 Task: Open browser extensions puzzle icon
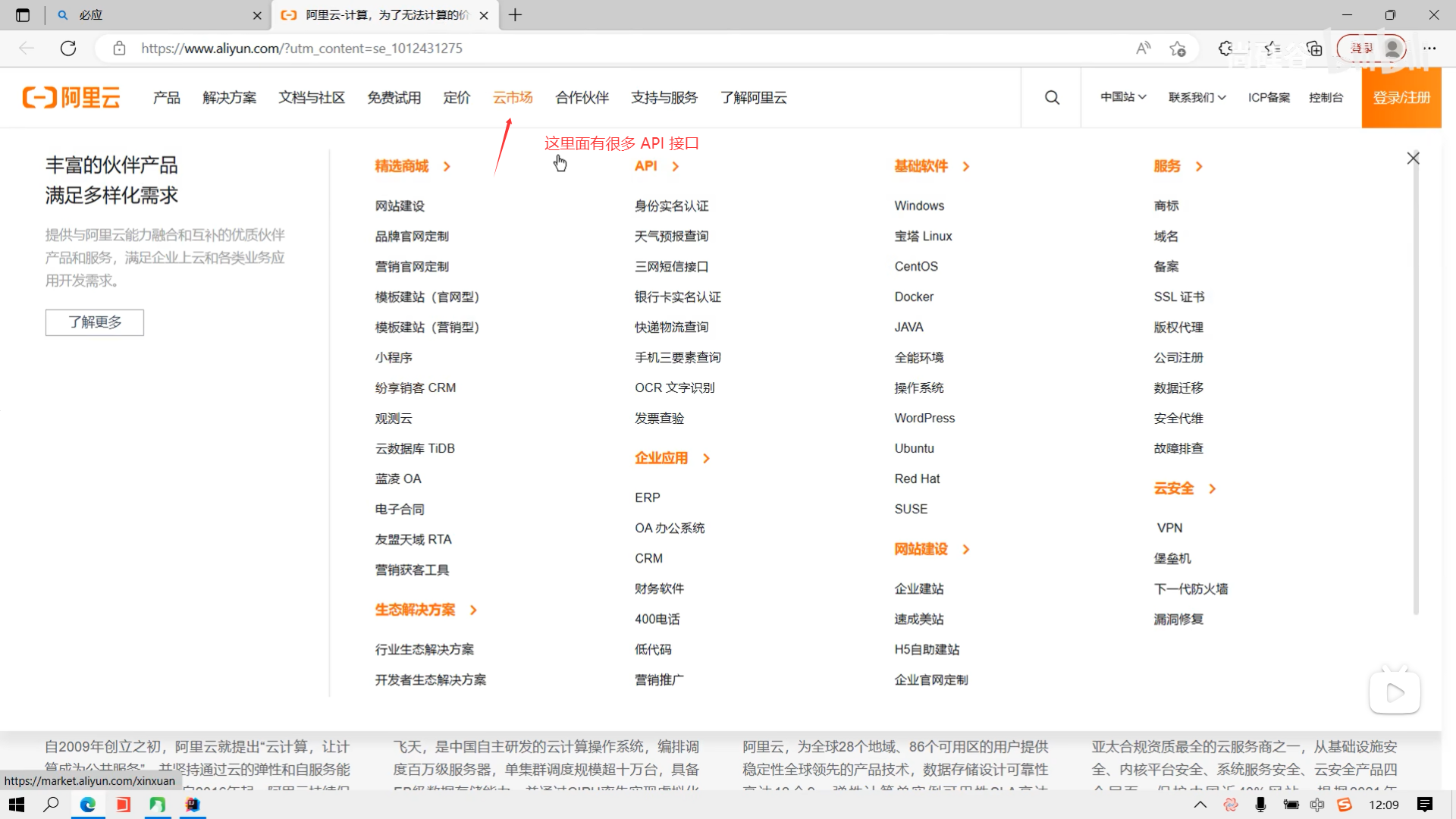(x=1225, y=49)
